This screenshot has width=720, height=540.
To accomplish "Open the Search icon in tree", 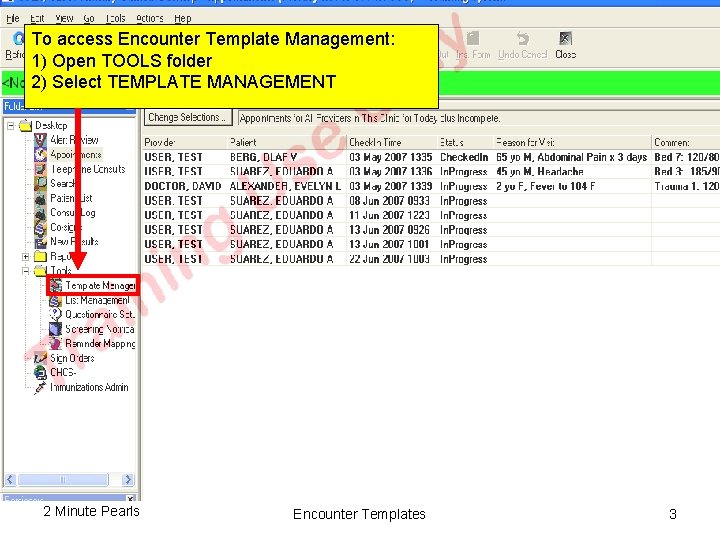I will (41, 184).
